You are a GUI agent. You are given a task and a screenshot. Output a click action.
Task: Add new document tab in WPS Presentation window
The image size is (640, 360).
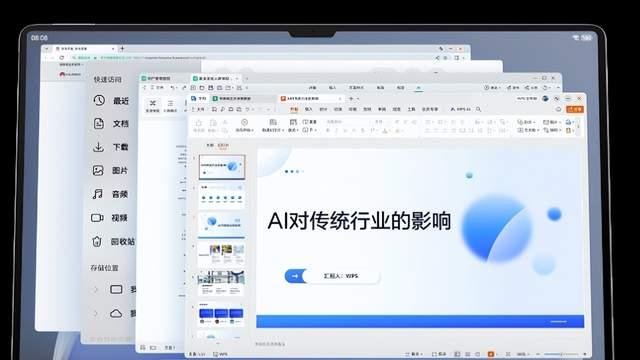click(x=351, y=99)
